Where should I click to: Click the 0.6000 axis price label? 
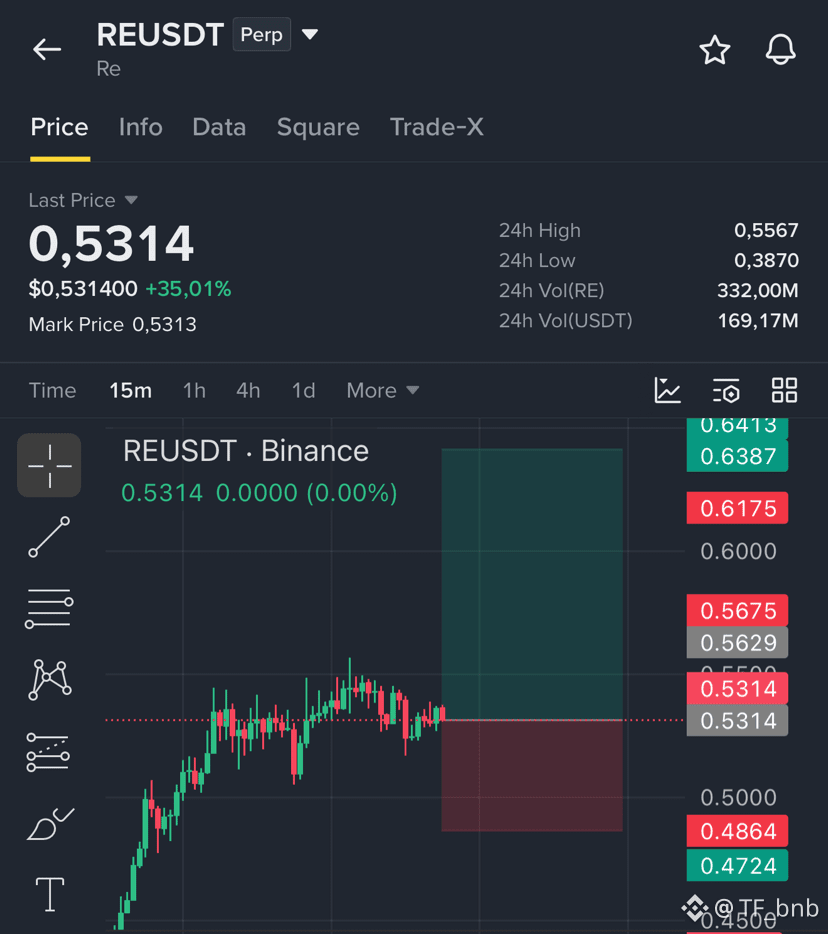click(x=738, y=552)
